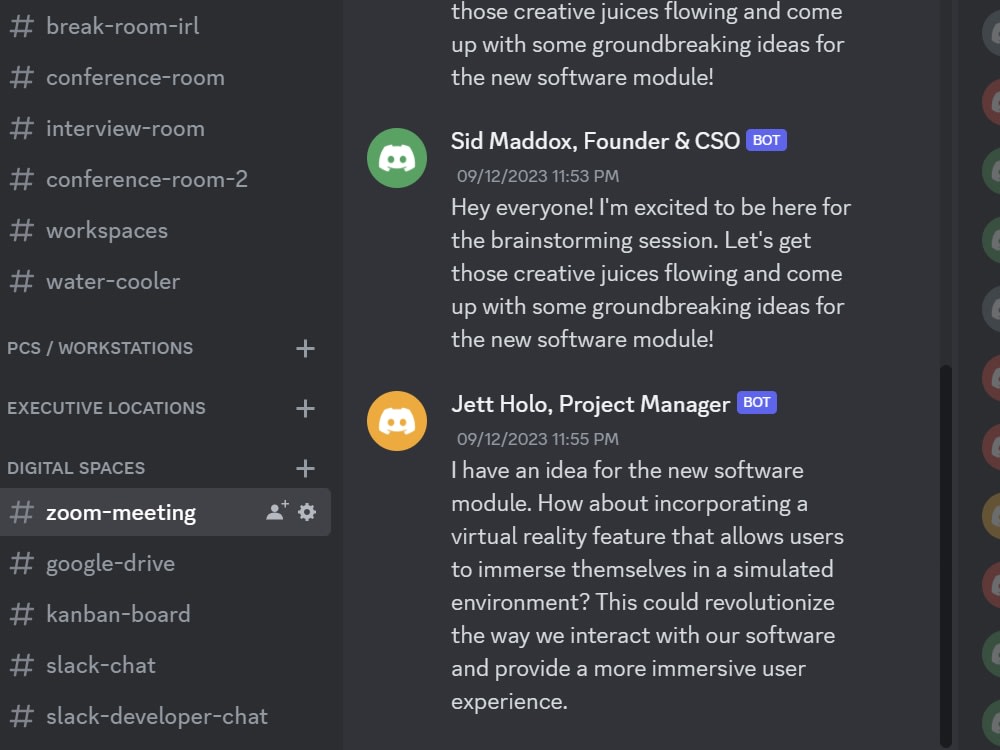Create a channel under PCS / WORKSTATIONS
Image resolution: width=1000 pixels, height=750 pixels.
[306, 348]
